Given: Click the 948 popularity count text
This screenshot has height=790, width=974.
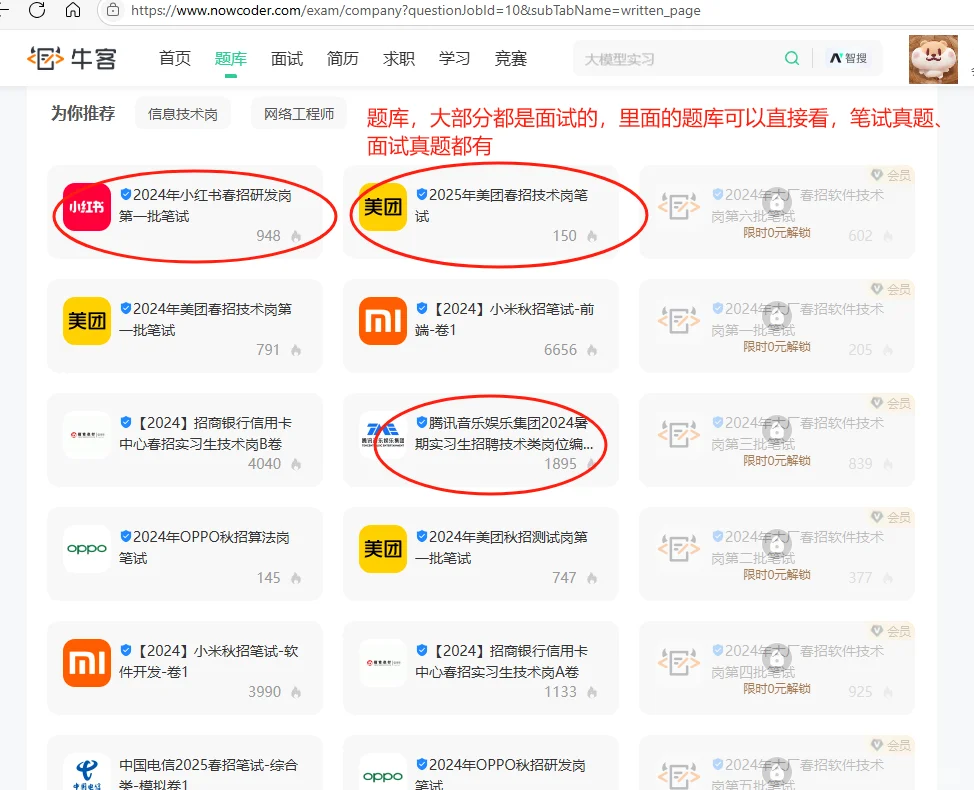Looking at the screenshot, I should (x=268, y=236).
